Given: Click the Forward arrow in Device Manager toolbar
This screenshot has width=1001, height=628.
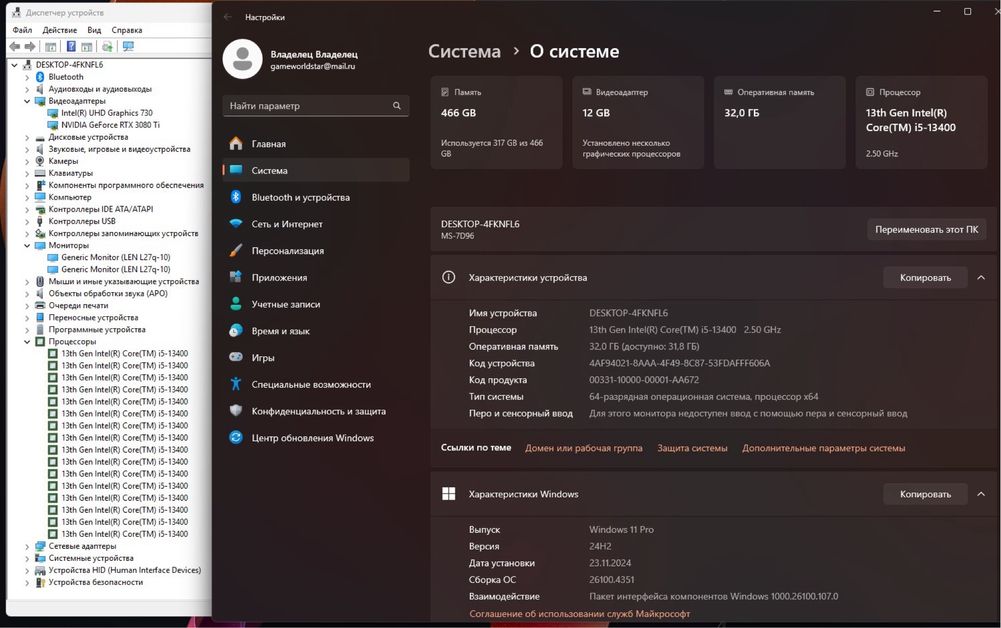Looking at the screenshot, I should coord(30,47).
